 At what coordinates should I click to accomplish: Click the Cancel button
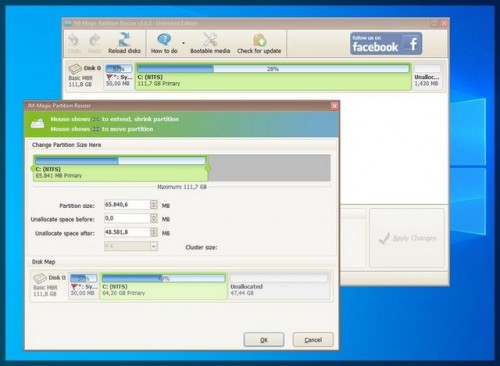(313, 340)
